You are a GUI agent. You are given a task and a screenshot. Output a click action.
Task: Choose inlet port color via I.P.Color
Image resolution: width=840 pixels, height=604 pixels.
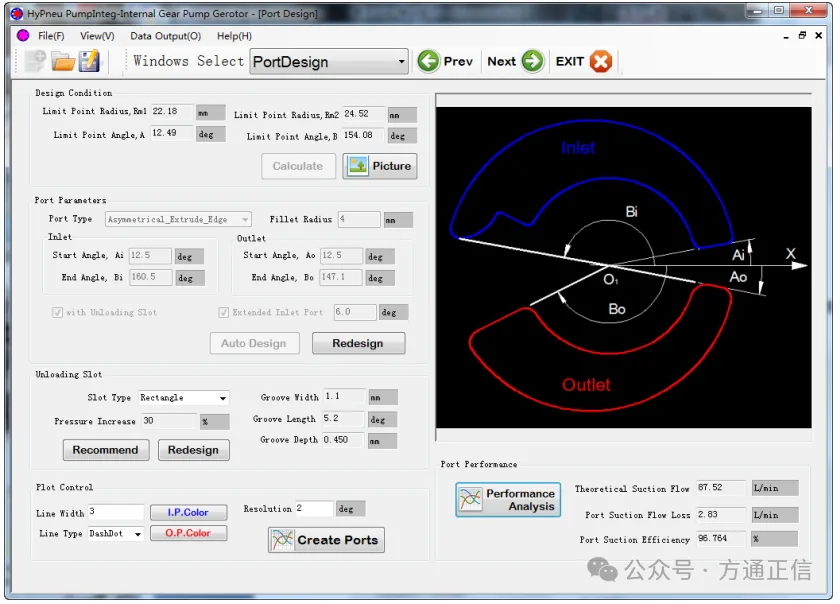188,513
